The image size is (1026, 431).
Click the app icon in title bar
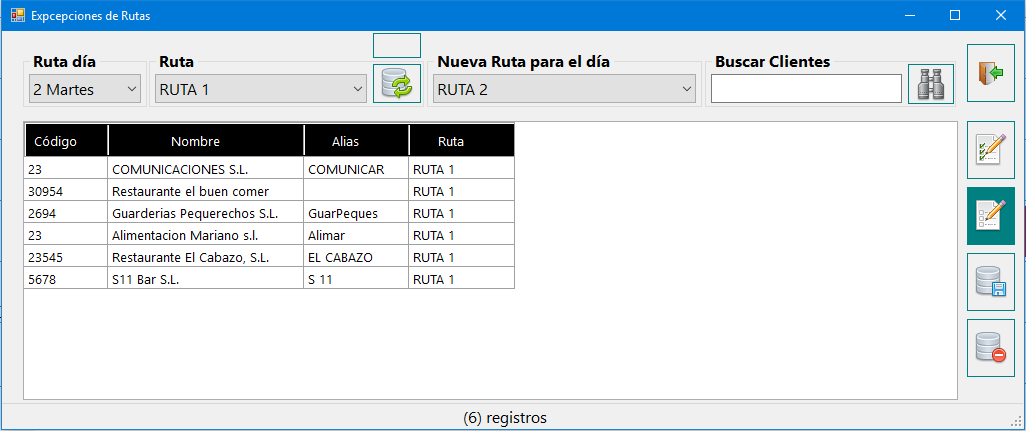18,15
